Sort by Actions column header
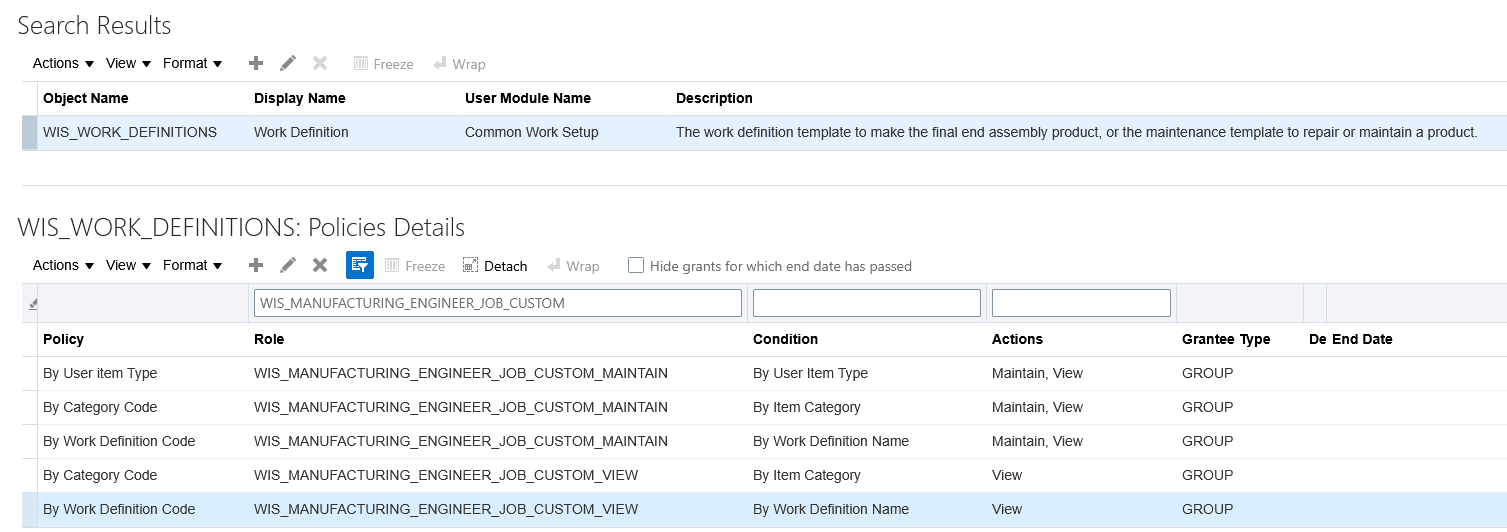 click(1018, 339)
